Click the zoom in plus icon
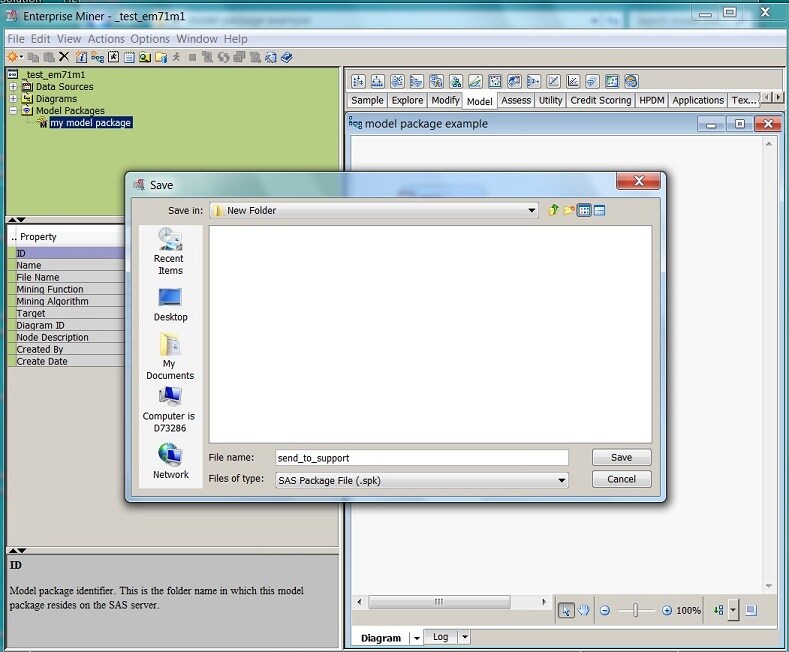The height and width of the screenshot is (652, 789). coord(667,610)
